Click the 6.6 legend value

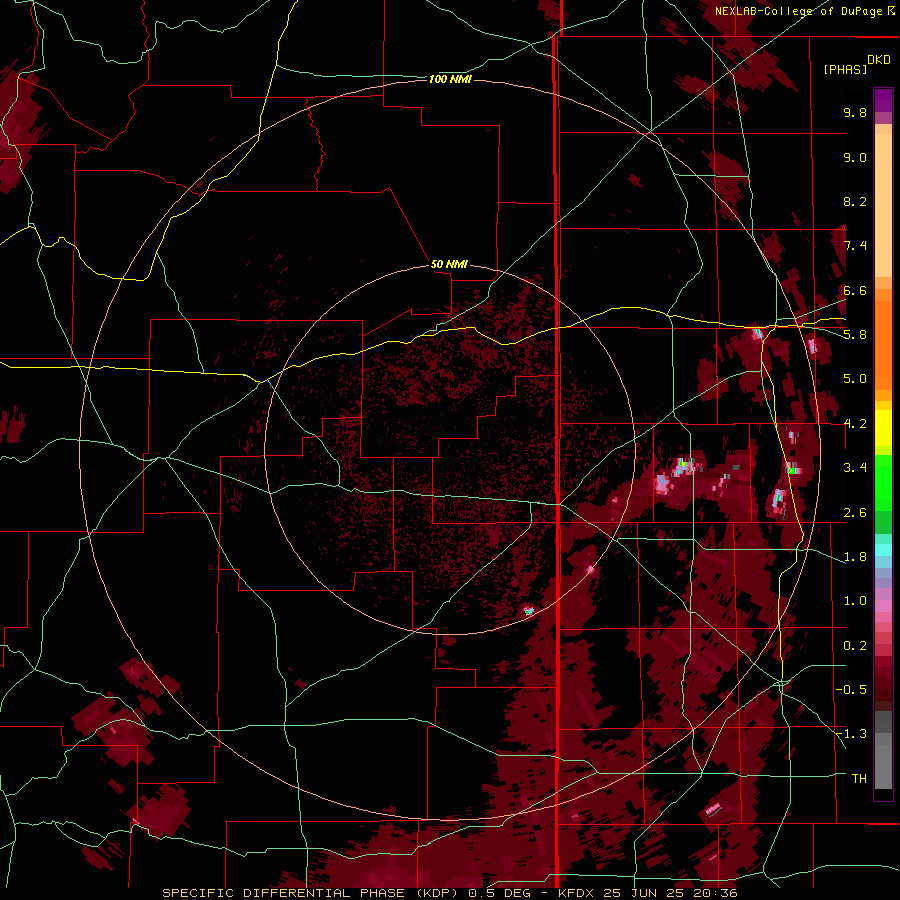855,290
